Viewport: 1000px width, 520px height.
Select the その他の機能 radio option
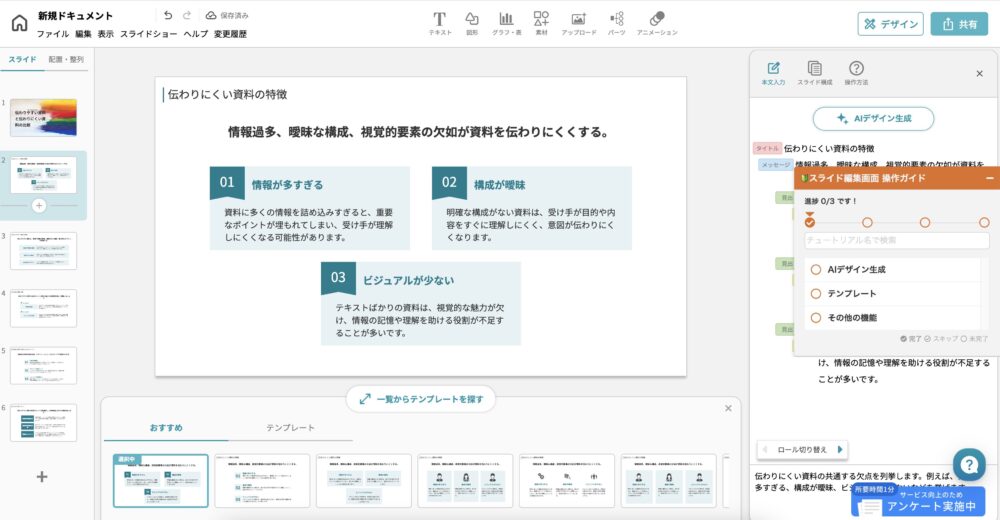[x=816, y=317]
